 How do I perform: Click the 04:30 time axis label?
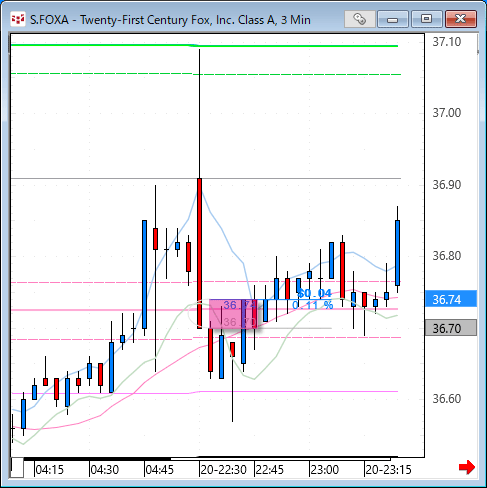[x=105, y=470]
